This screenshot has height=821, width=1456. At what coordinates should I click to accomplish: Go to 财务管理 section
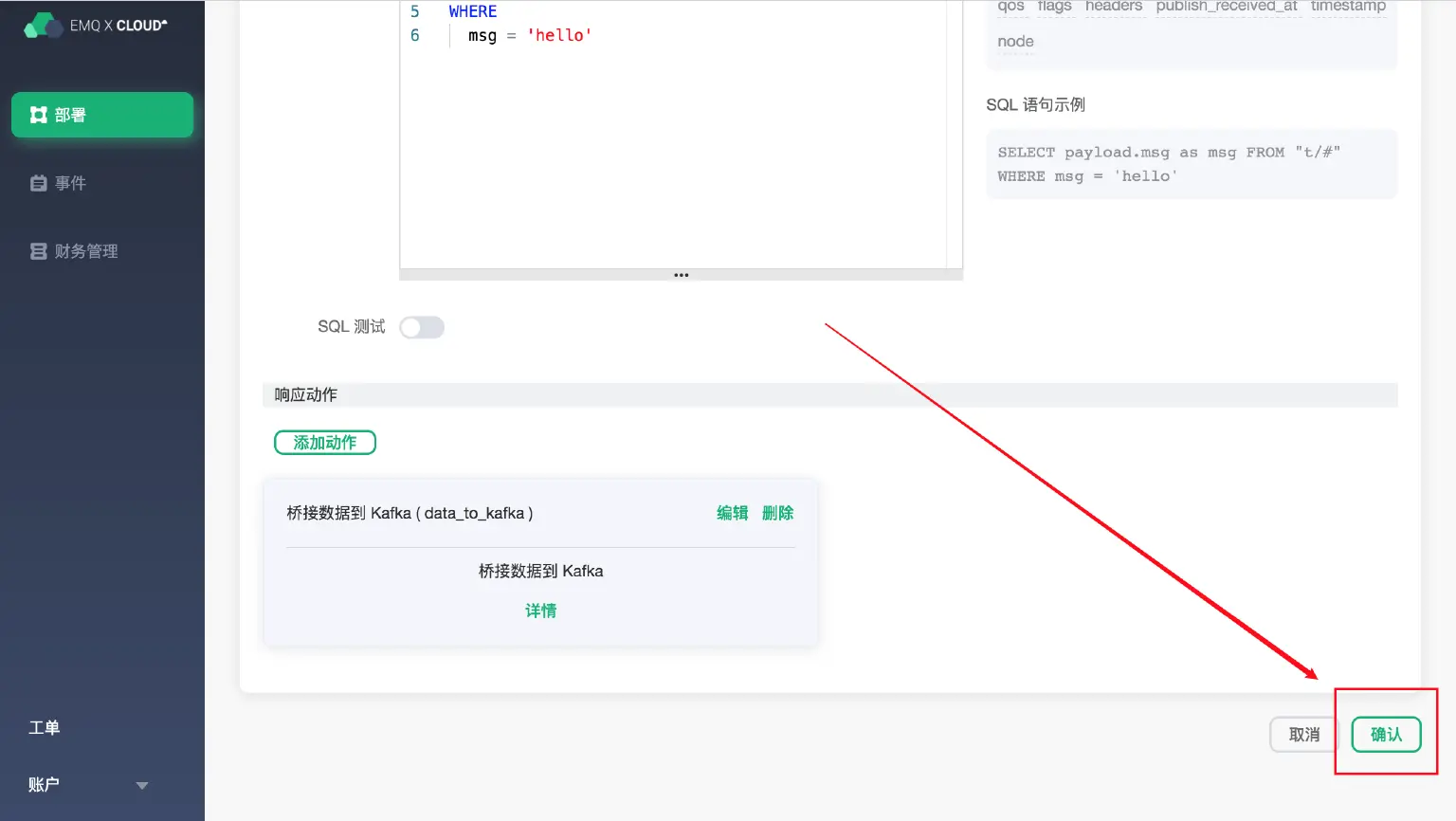pyautogui.click(x=85, y=251)
